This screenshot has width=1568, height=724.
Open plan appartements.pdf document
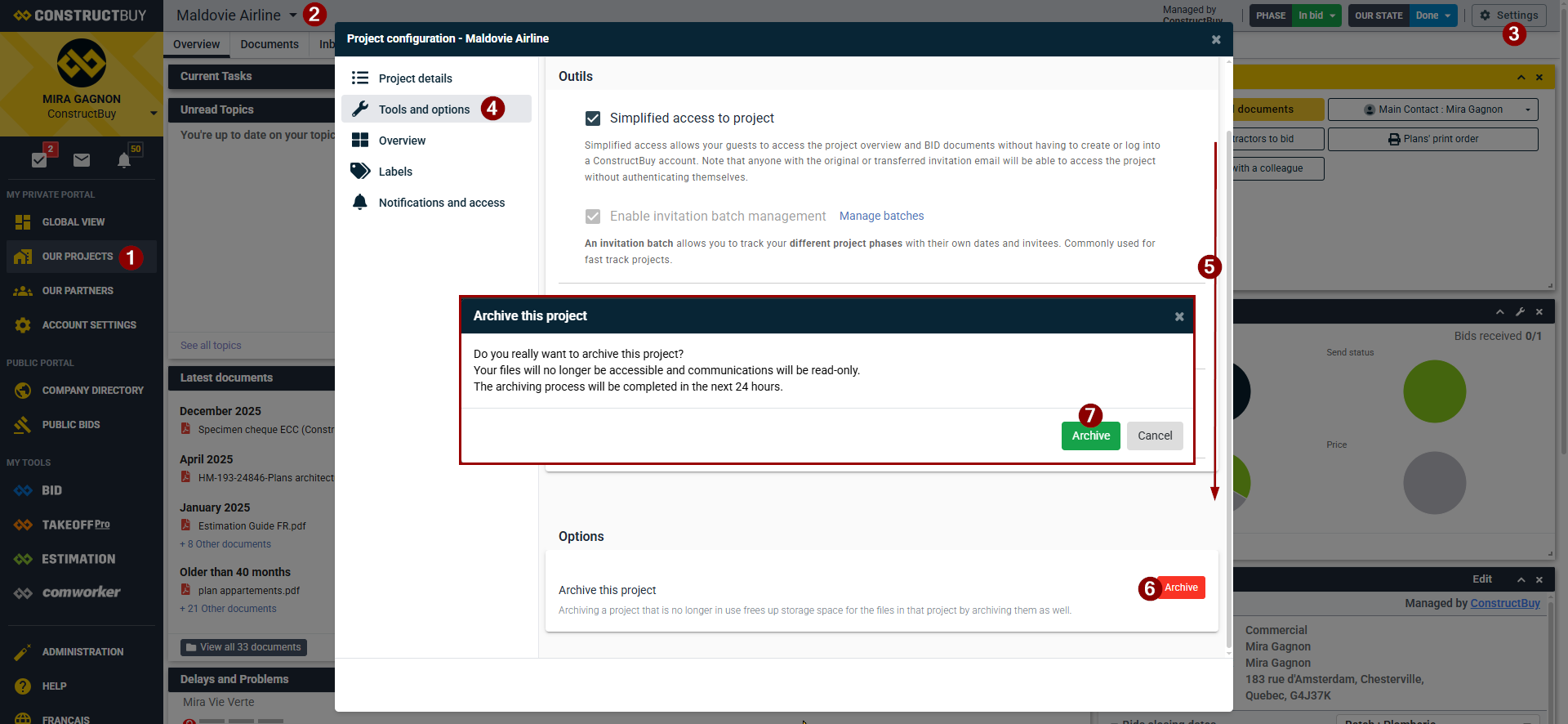(249, 592)
